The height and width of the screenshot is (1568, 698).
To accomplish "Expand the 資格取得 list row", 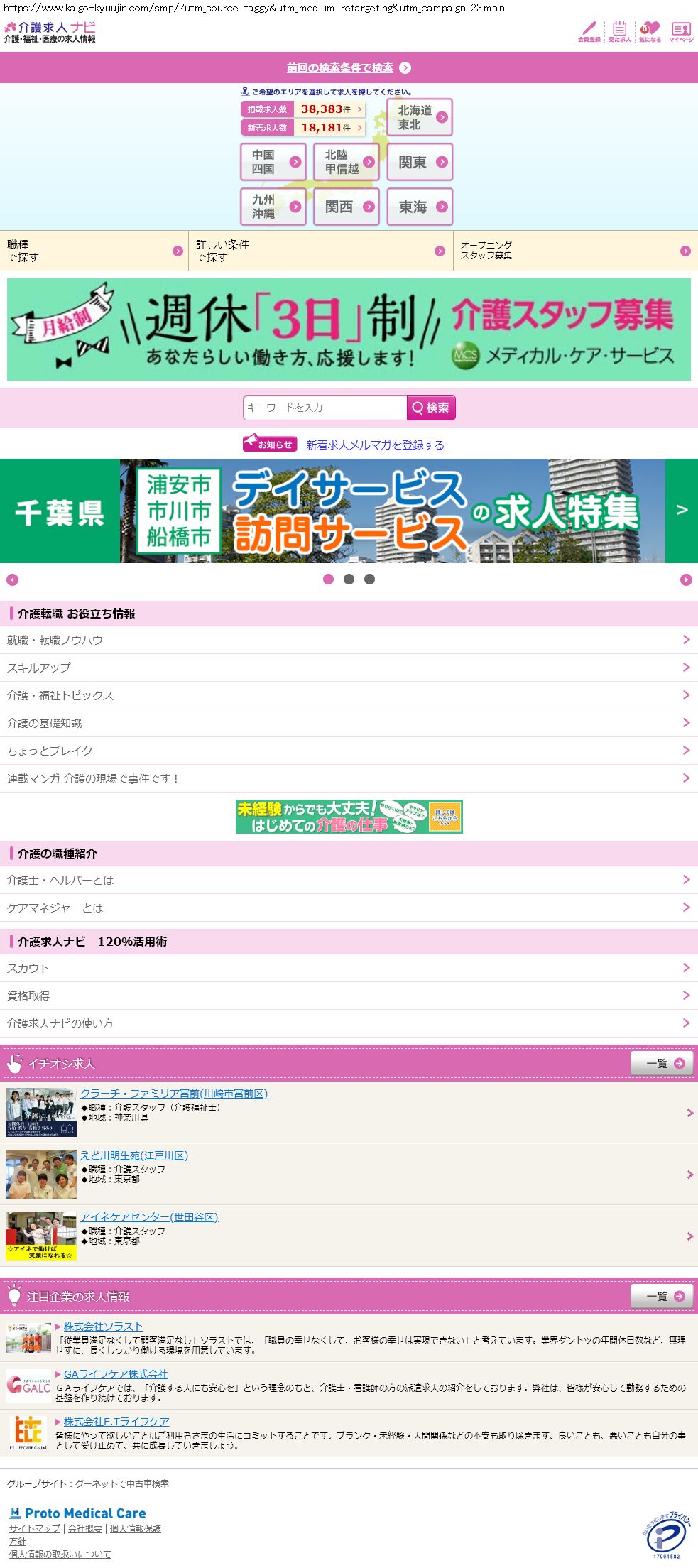I will (x=349, y=996).
